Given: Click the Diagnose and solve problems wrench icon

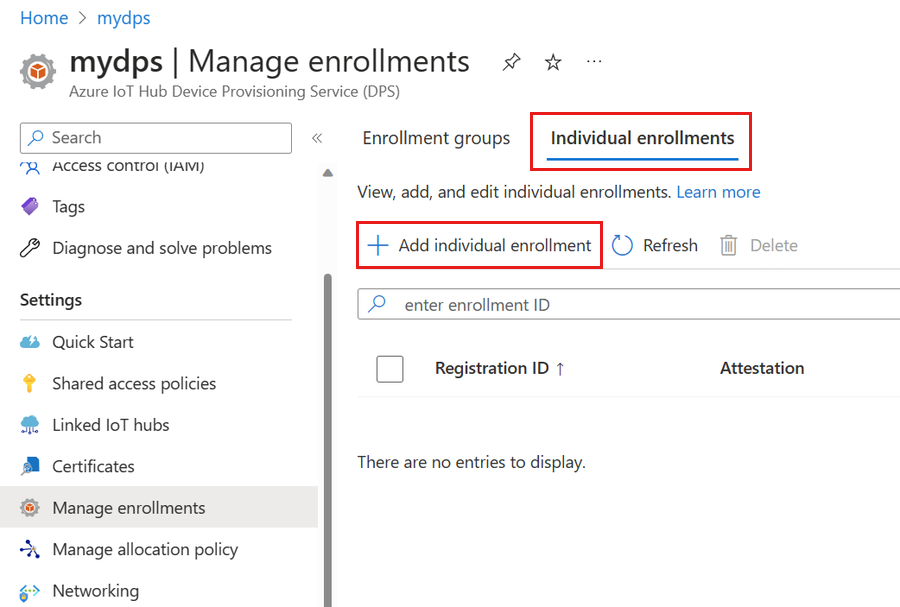Looking at the screenshot, I should click(x=30, y=248).
